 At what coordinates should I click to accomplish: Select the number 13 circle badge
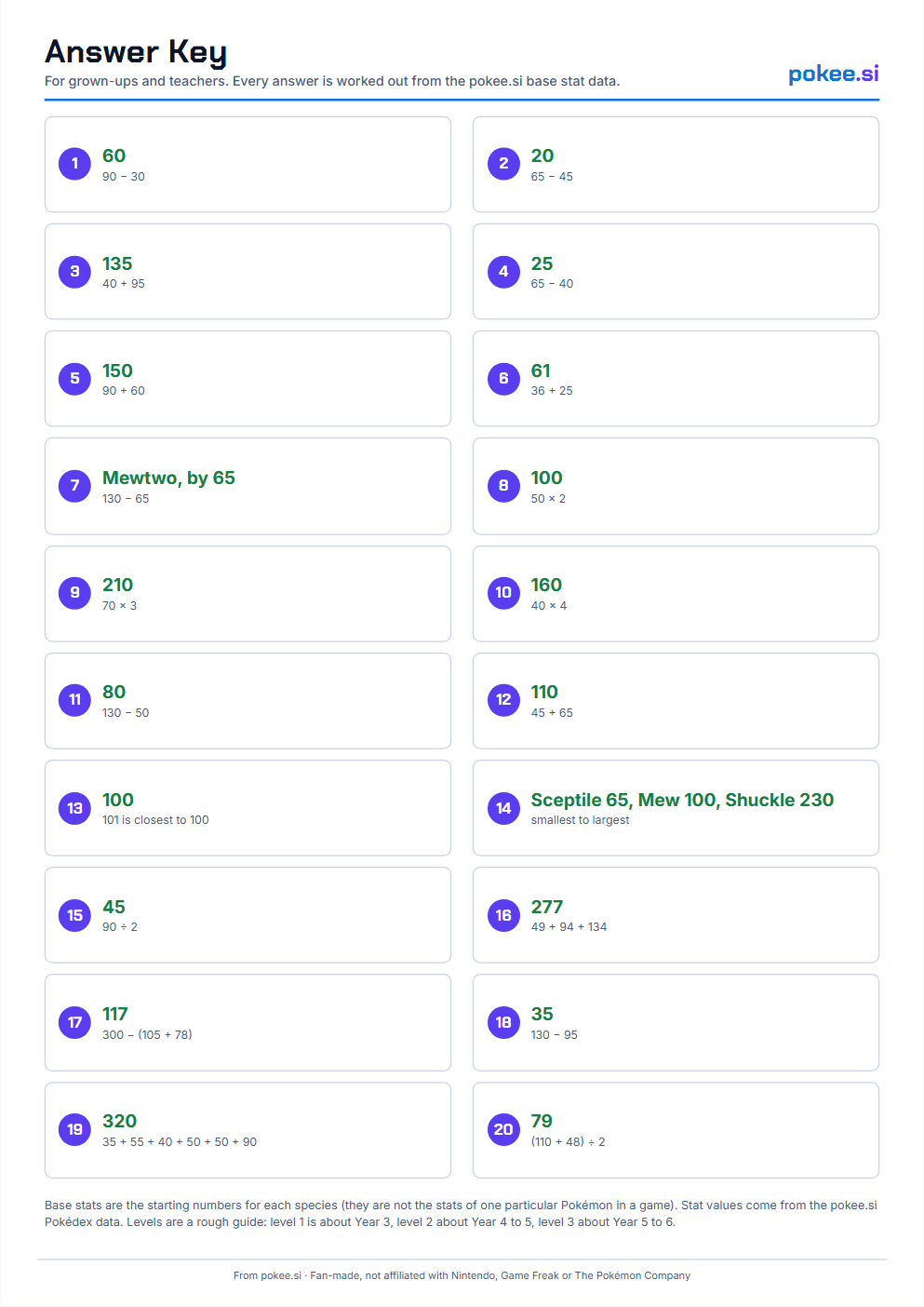click(74, 808)
